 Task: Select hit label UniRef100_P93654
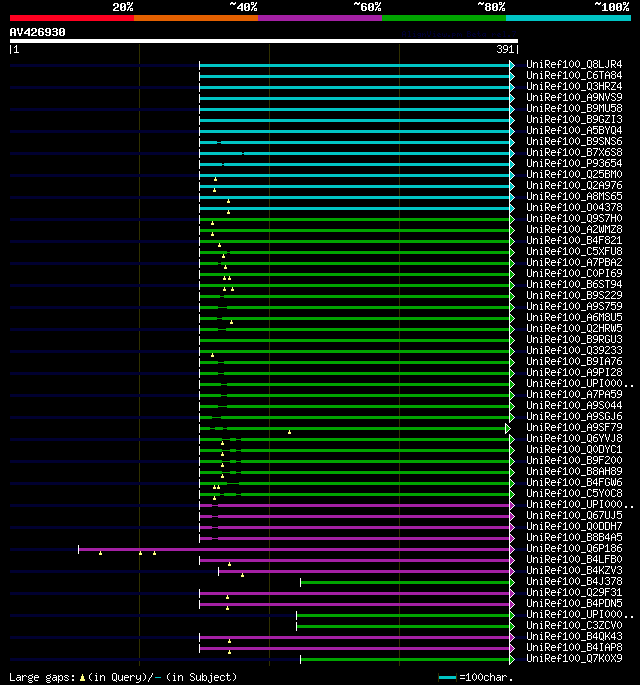click(x=574, y=163)
